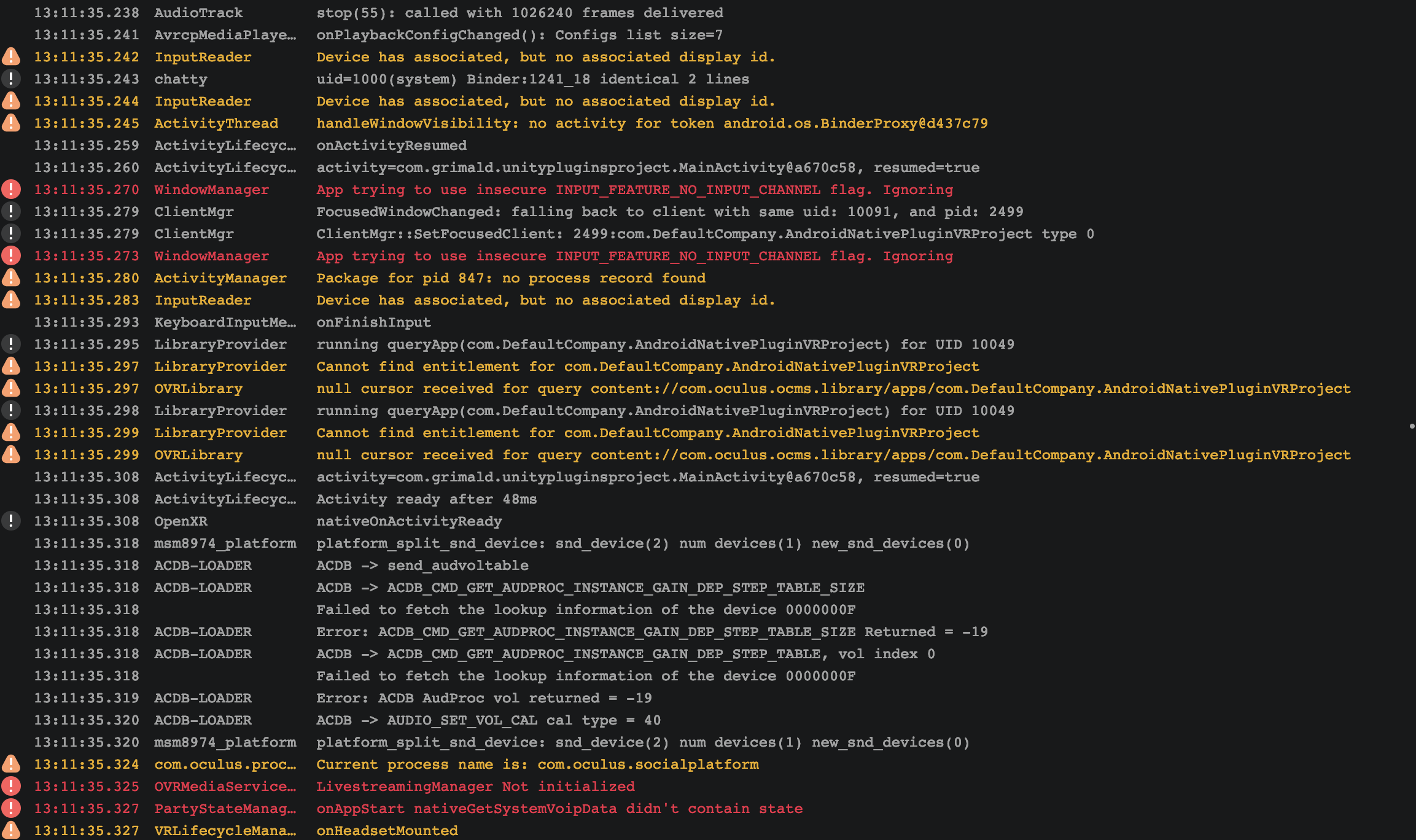Click the warning icon at 13:11:35.242 InputReader

point(10,57)
